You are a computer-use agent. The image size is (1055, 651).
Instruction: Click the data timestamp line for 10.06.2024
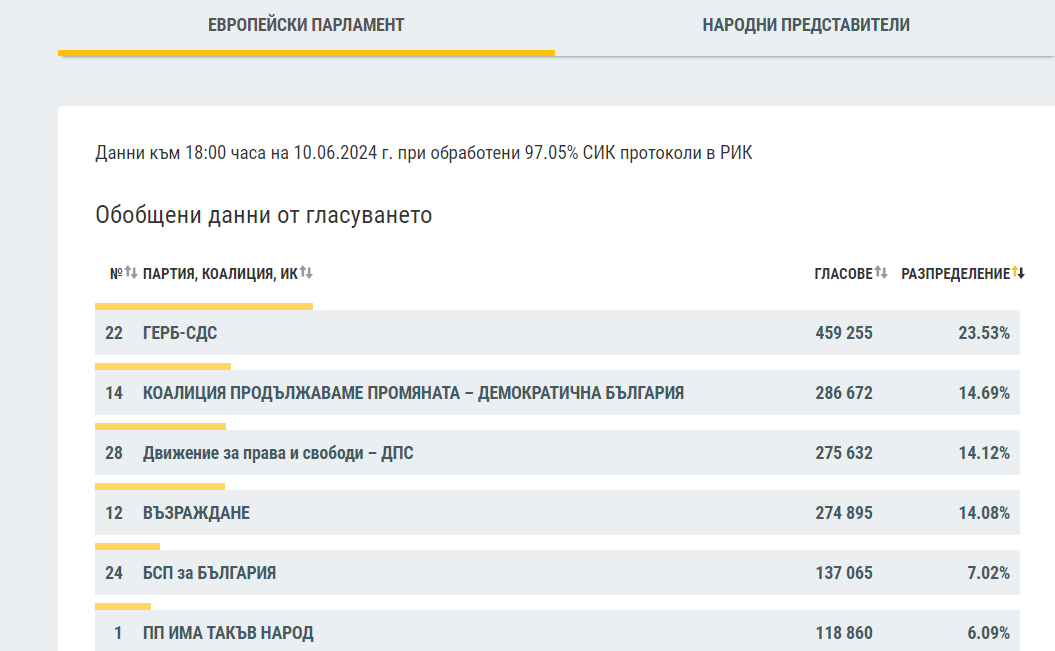pyautogui.click(x=424, y=153)
